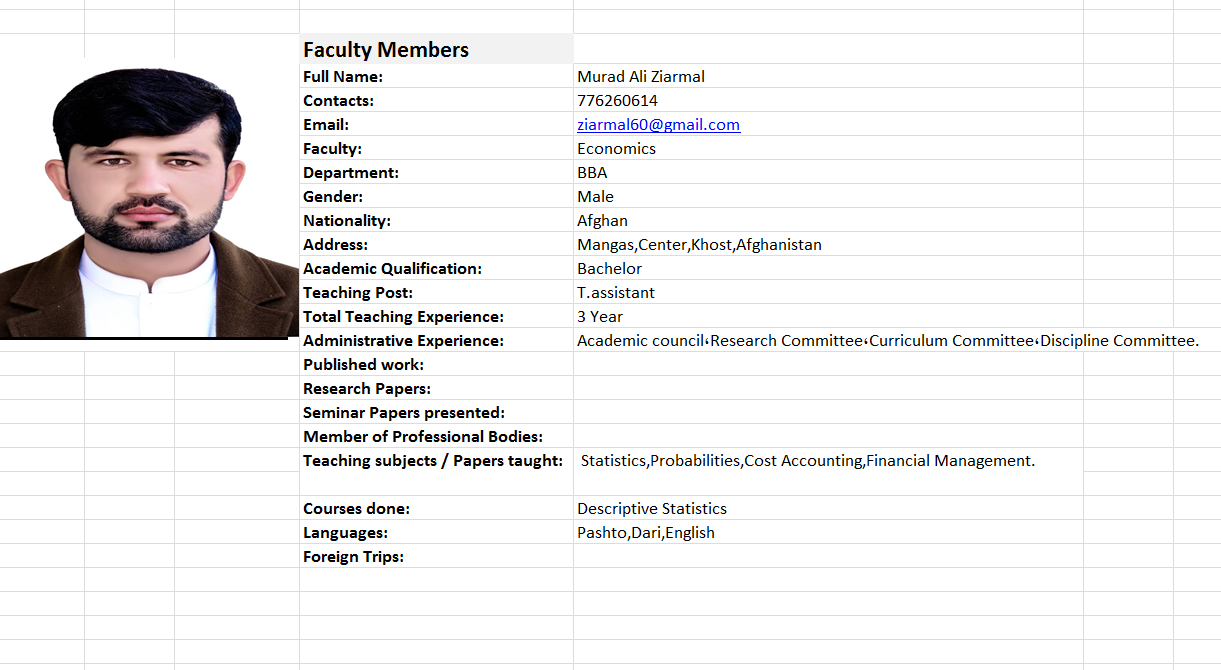Image resolution: width=1221 pixels, height=670 pixels.
Task: Click the Member of Professional Bodies: label
Action: [x=423, y=436]
